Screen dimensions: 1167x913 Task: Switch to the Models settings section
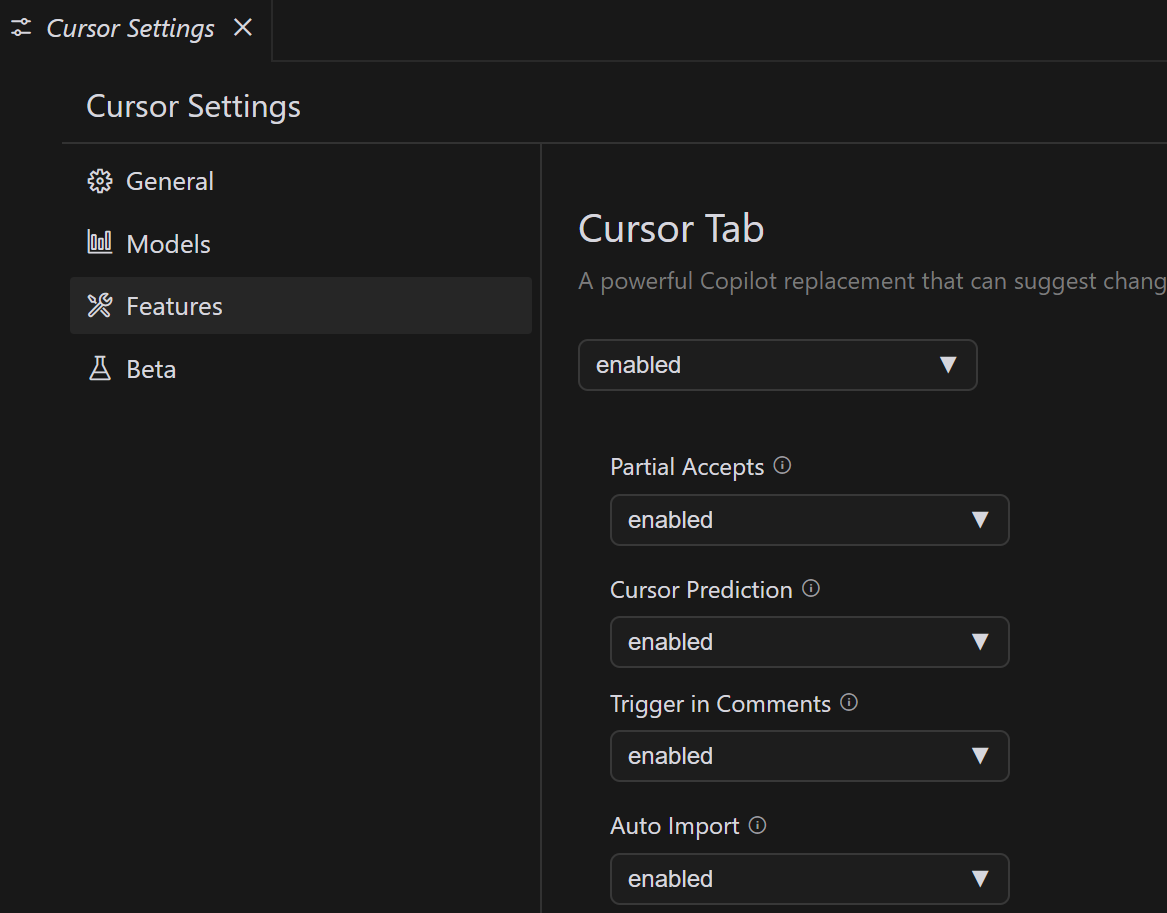click(168, 244)
